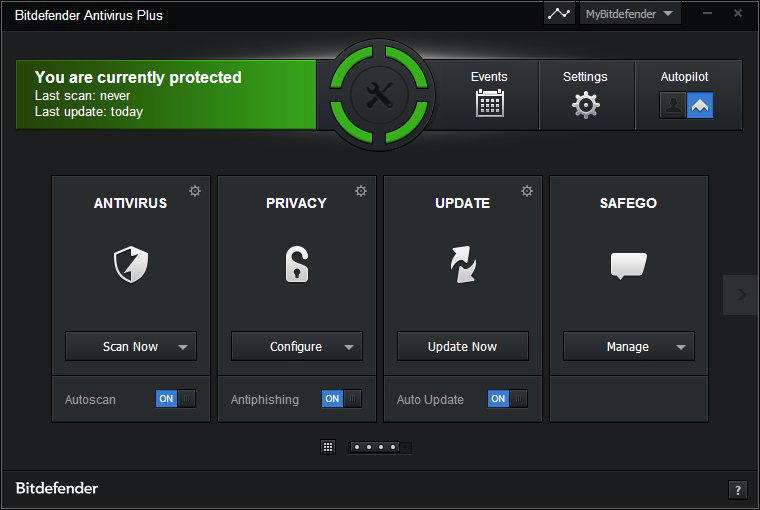Enable Autopilot mode blue button
Image resolution: width=760 pixels, height=510 pixels.
coord(700,105)
